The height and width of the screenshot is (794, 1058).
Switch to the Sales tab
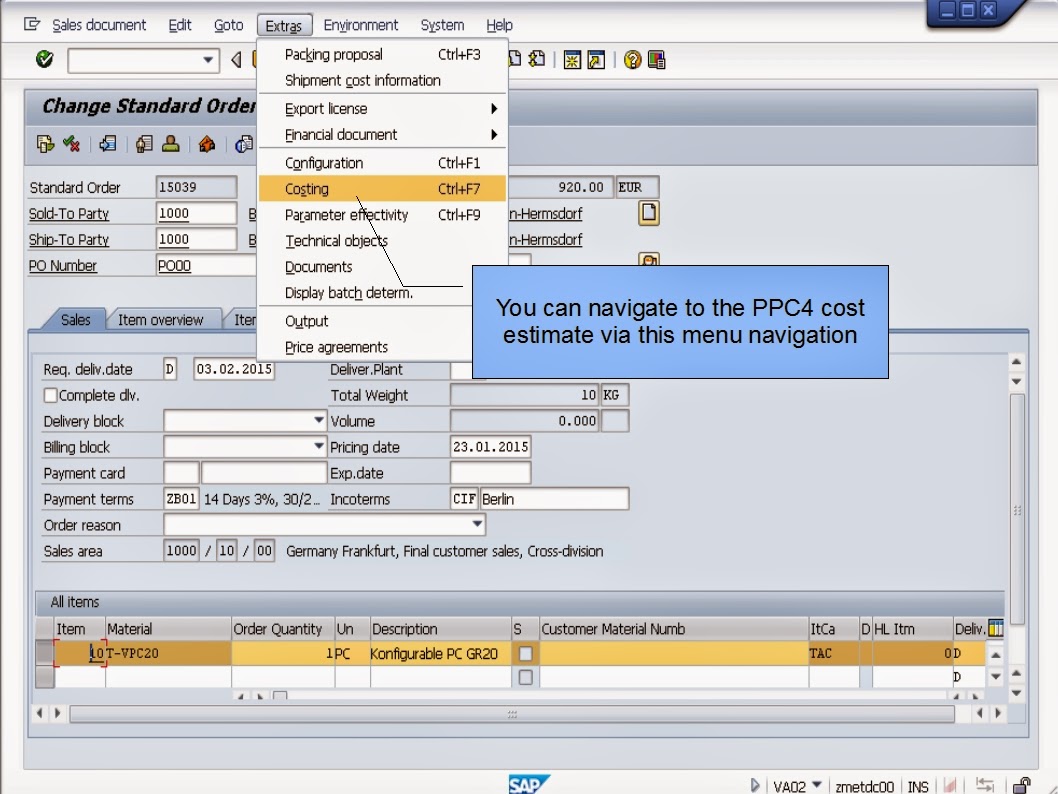[x=75, y=320]
